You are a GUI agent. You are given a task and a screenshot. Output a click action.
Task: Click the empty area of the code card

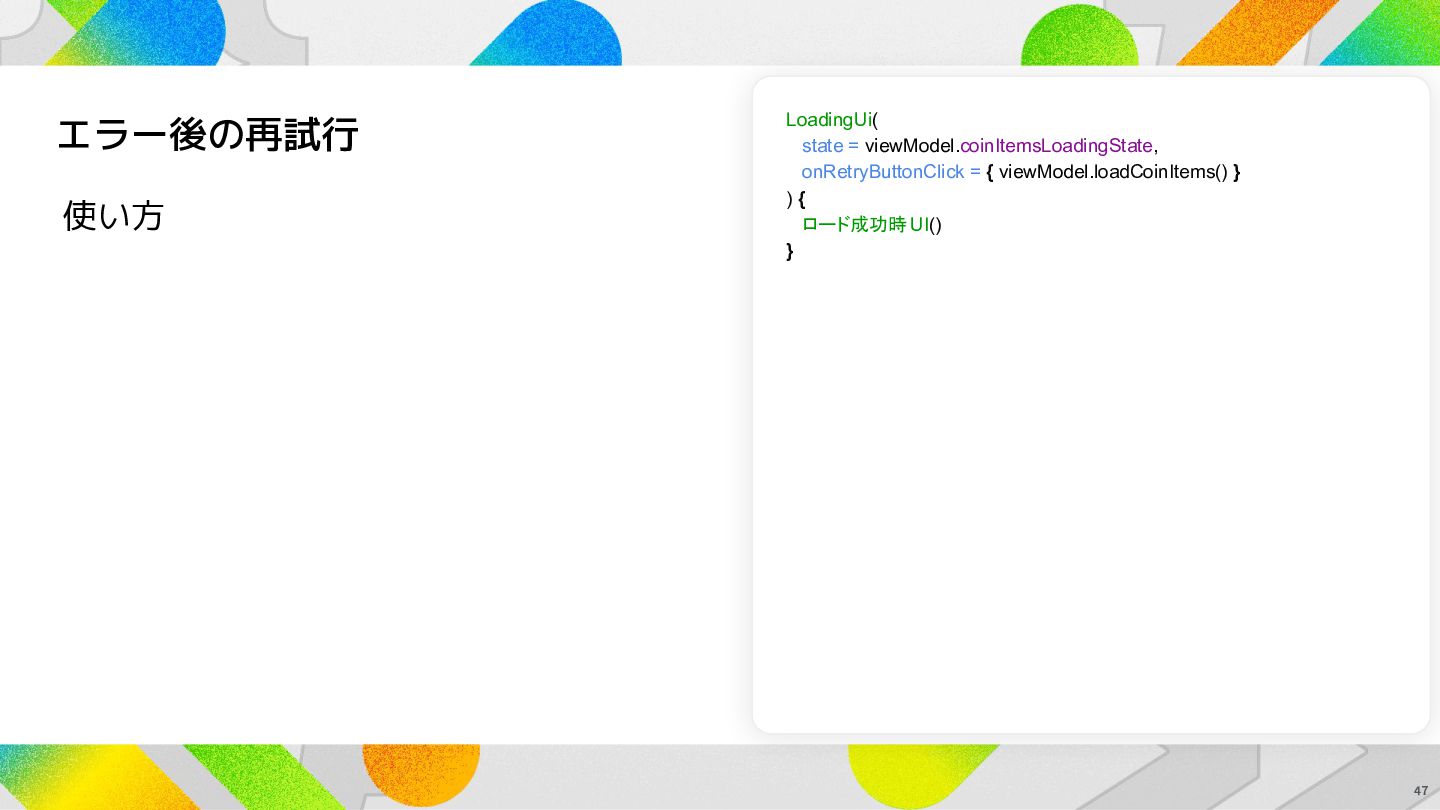[1090, 490]
